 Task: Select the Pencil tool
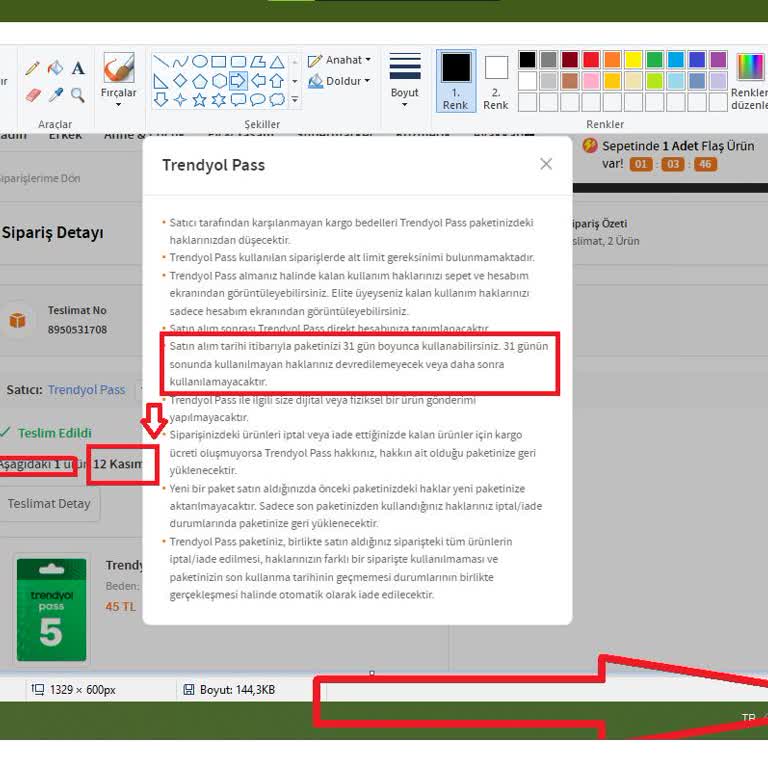(x=32, y=68)
